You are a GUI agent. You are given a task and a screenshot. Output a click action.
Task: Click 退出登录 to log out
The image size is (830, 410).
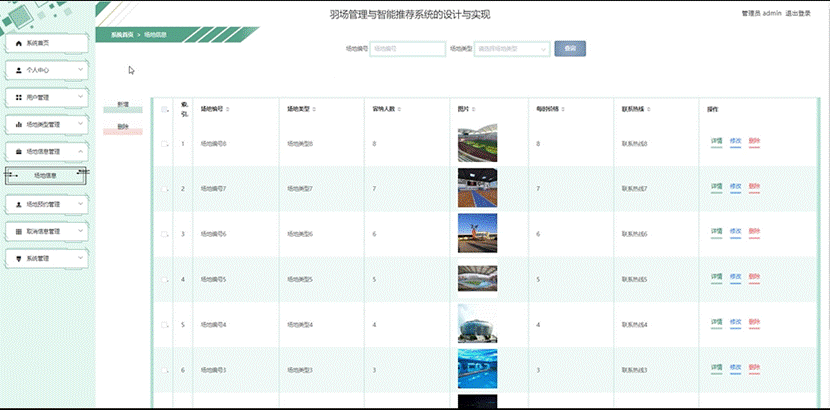coord(798,14)
